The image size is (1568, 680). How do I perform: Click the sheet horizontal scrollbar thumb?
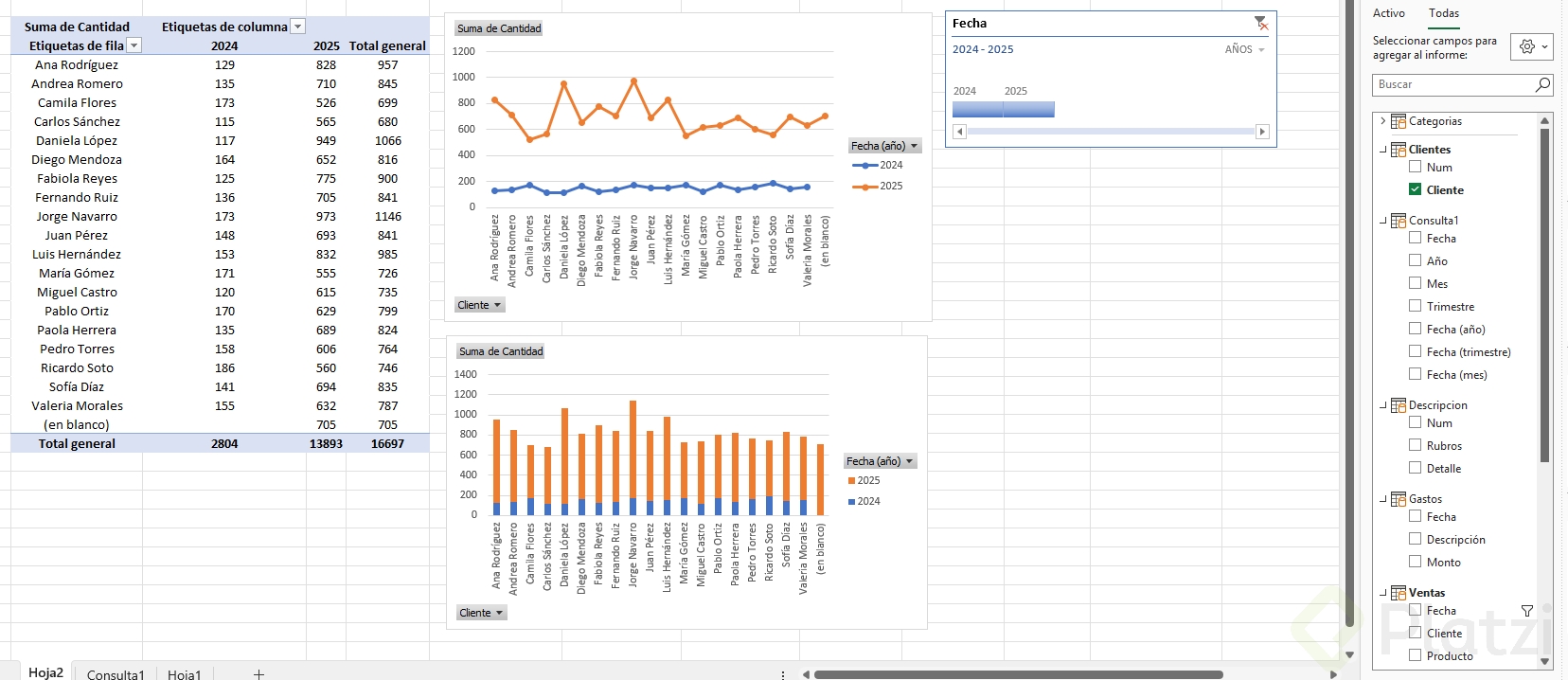click(x=1018, y=674)
